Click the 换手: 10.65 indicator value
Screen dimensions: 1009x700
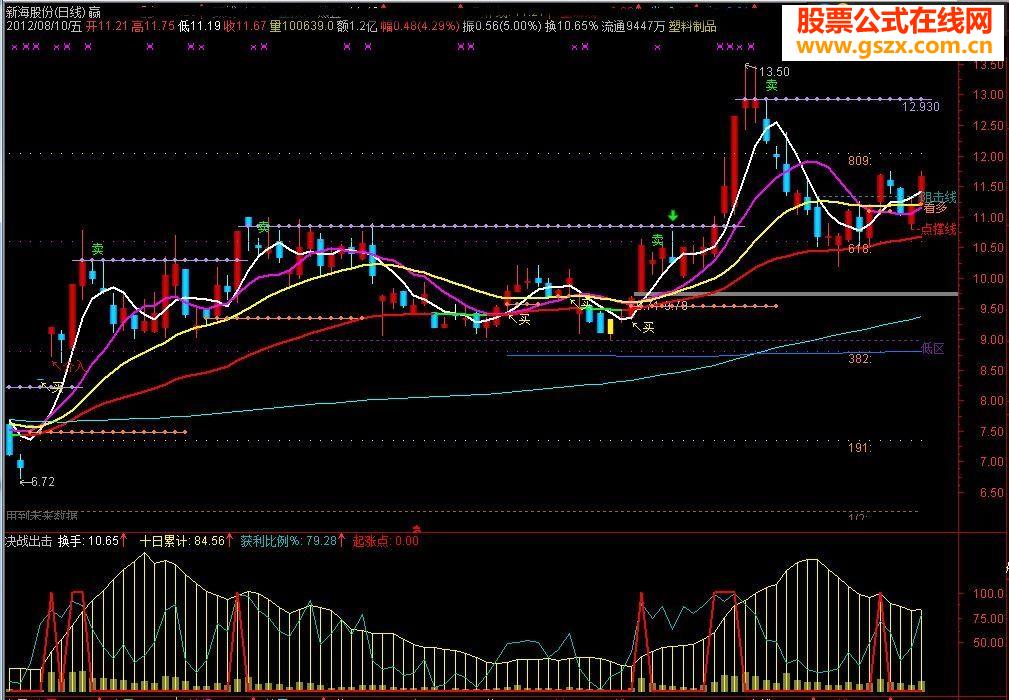click(88, 541)
